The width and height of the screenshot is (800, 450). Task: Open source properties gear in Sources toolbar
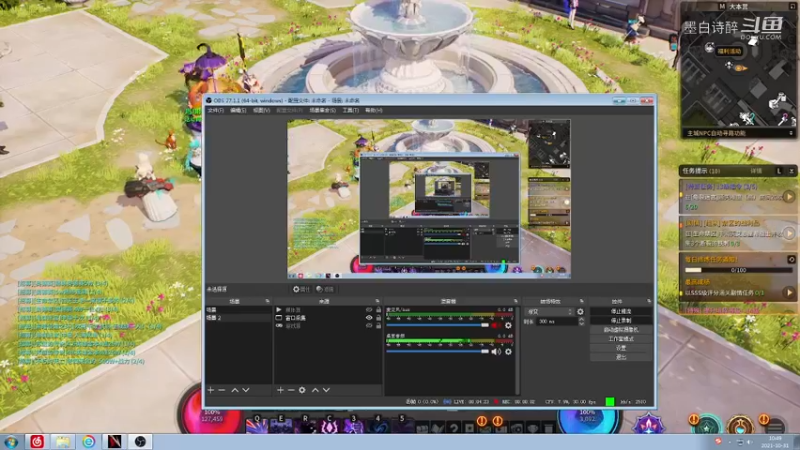tap(302, 390)
